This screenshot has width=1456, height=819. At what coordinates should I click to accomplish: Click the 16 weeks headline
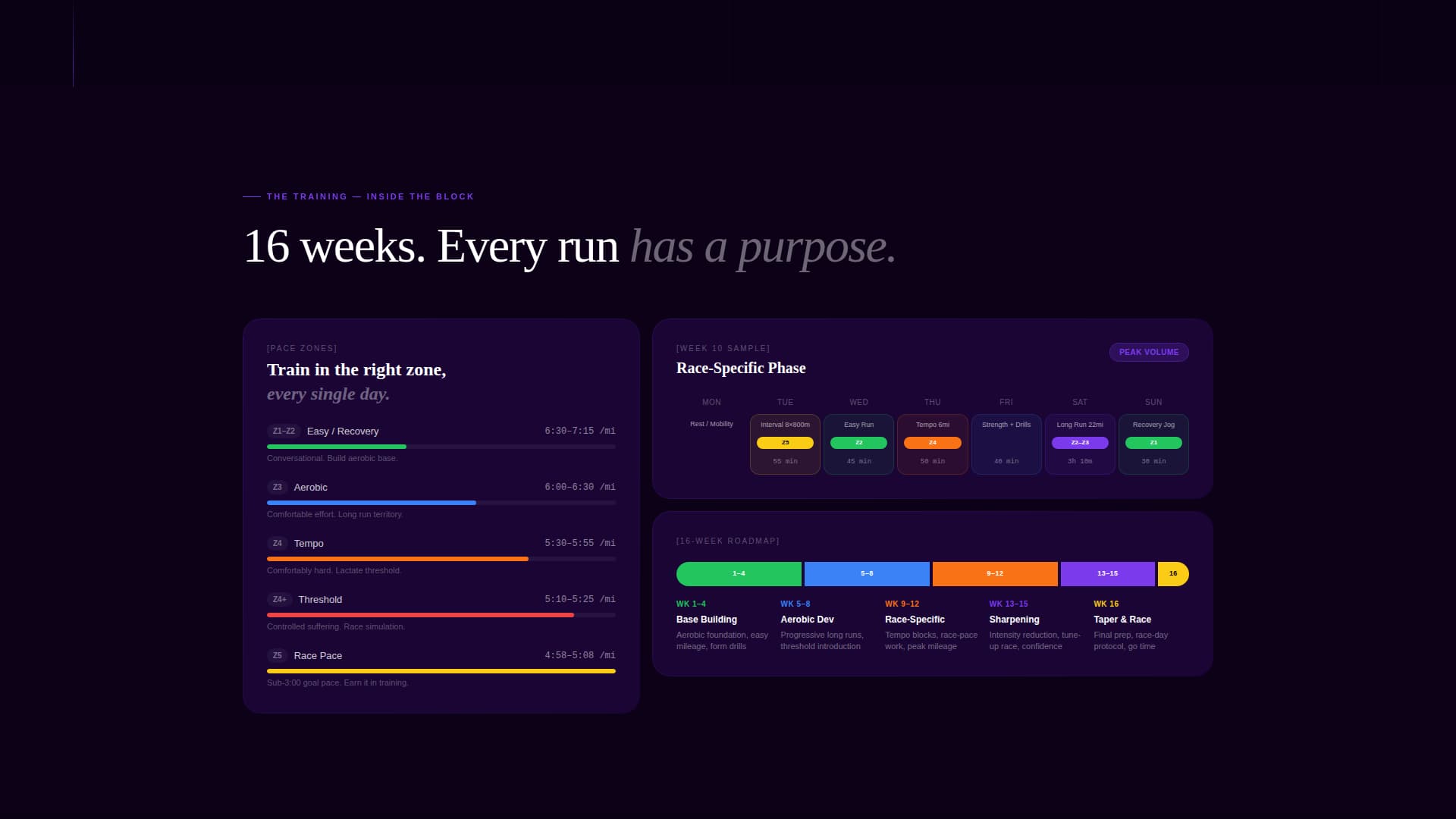[x=570, y=246]
